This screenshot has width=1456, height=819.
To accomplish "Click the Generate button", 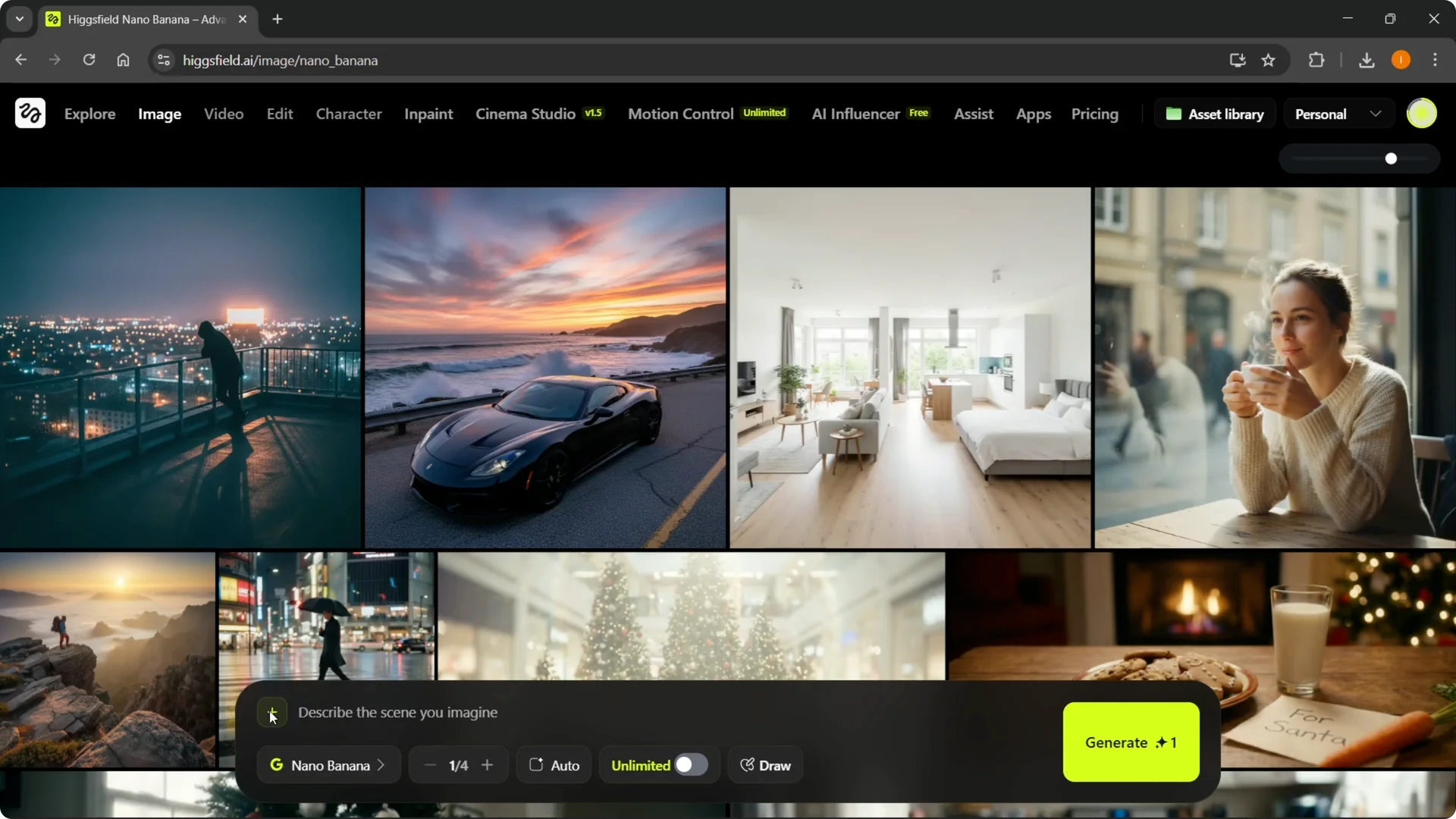I will coord(1131,742).
